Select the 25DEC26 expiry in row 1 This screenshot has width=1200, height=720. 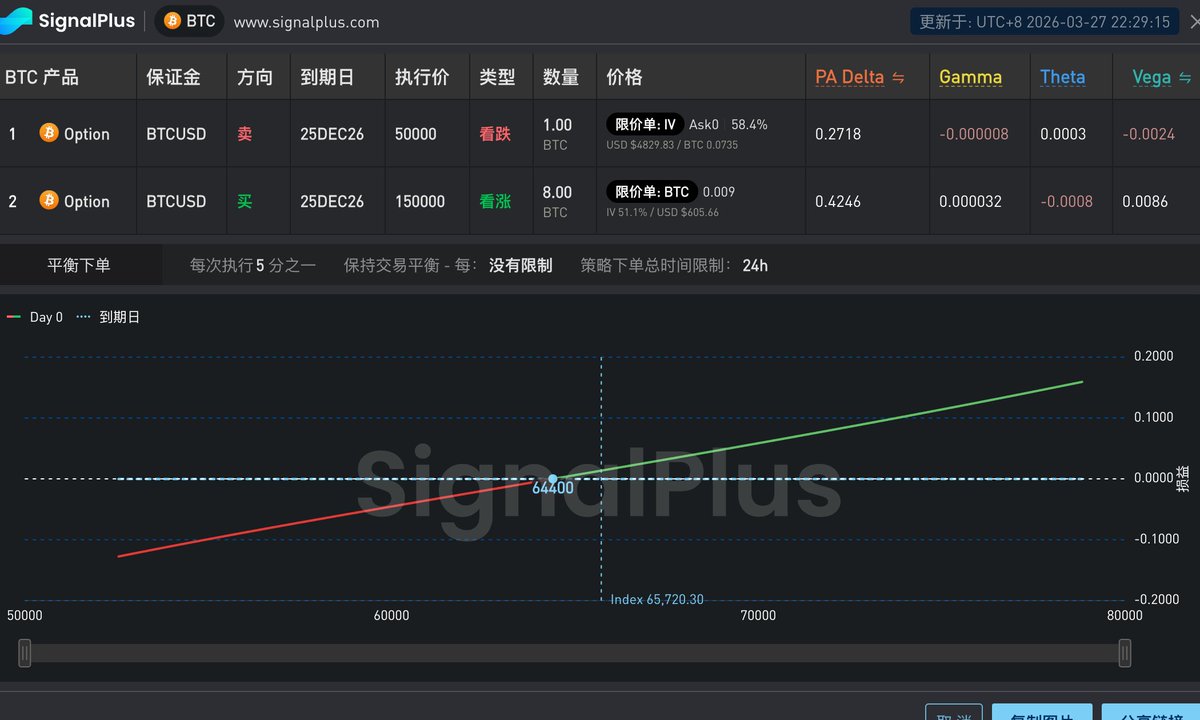332,134
